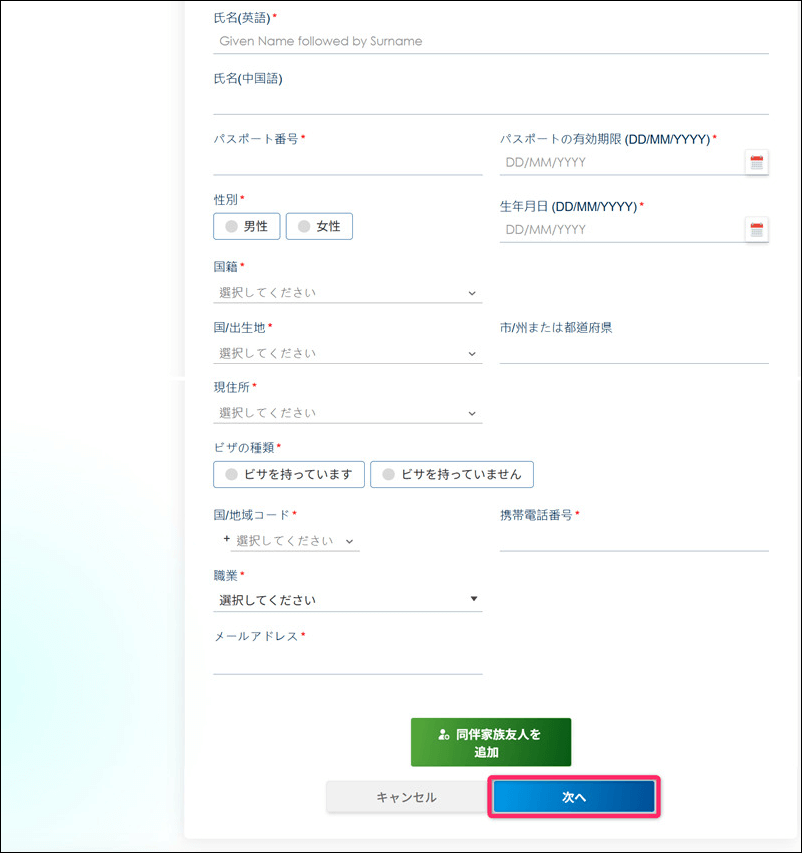Focus the メールアドレス email field
Viewport: 802px width, 853px height.
tap(348, 662)
